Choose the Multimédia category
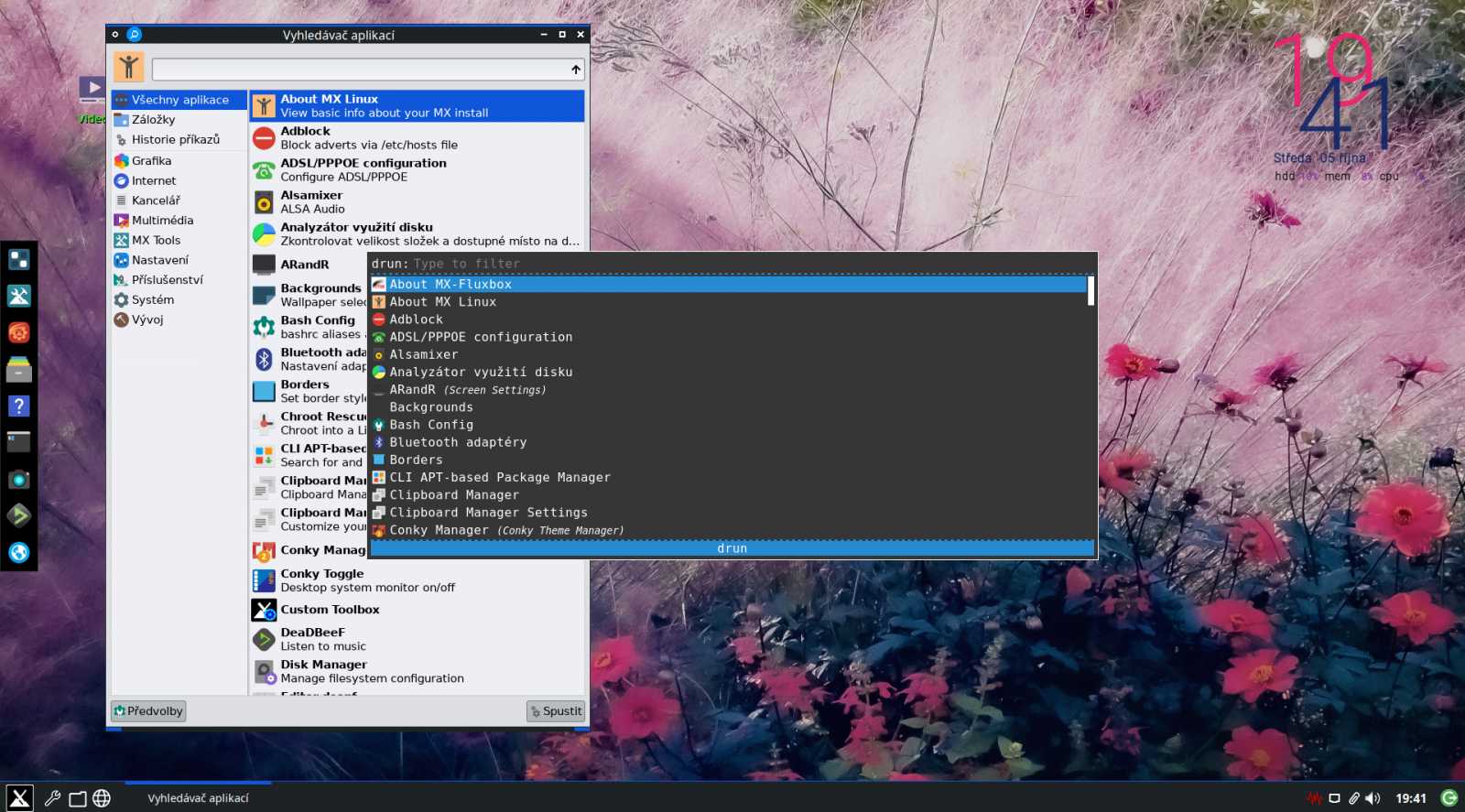The height and width of the screenshot is (812, 1465). [x=179, y=221]
